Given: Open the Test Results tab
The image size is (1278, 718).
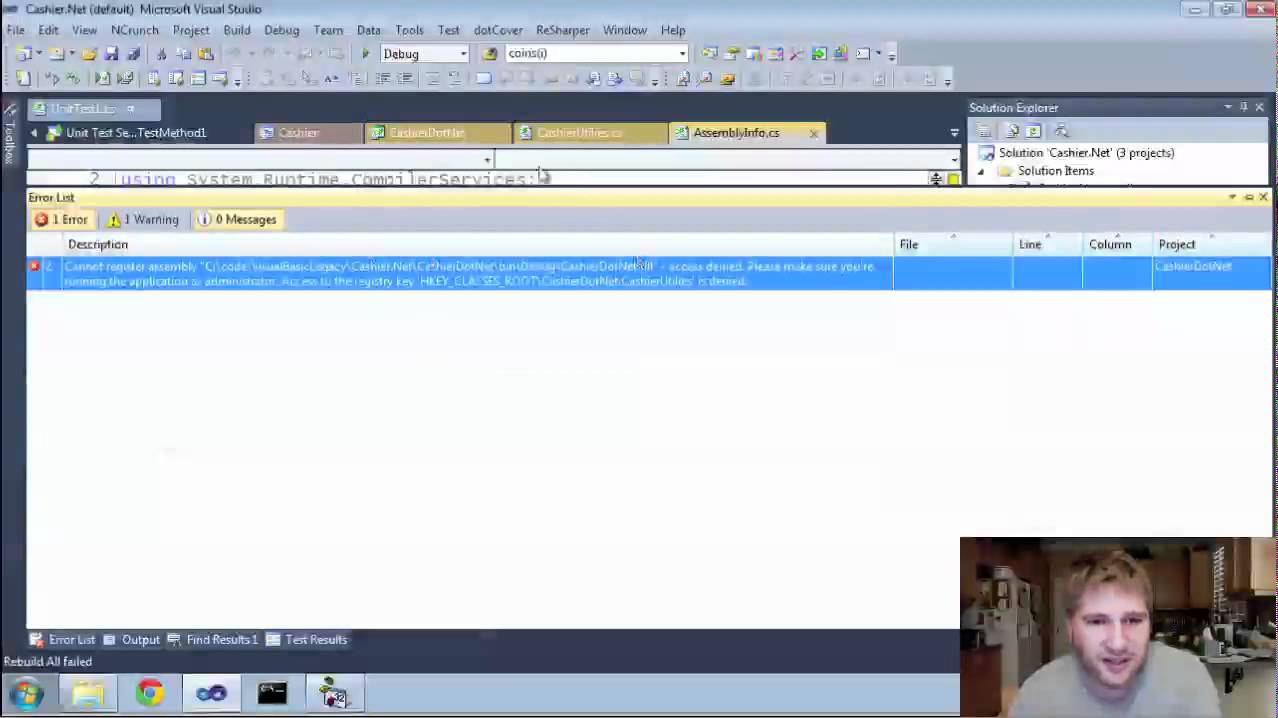Looking at the screenshot, I should pos(307,639).
